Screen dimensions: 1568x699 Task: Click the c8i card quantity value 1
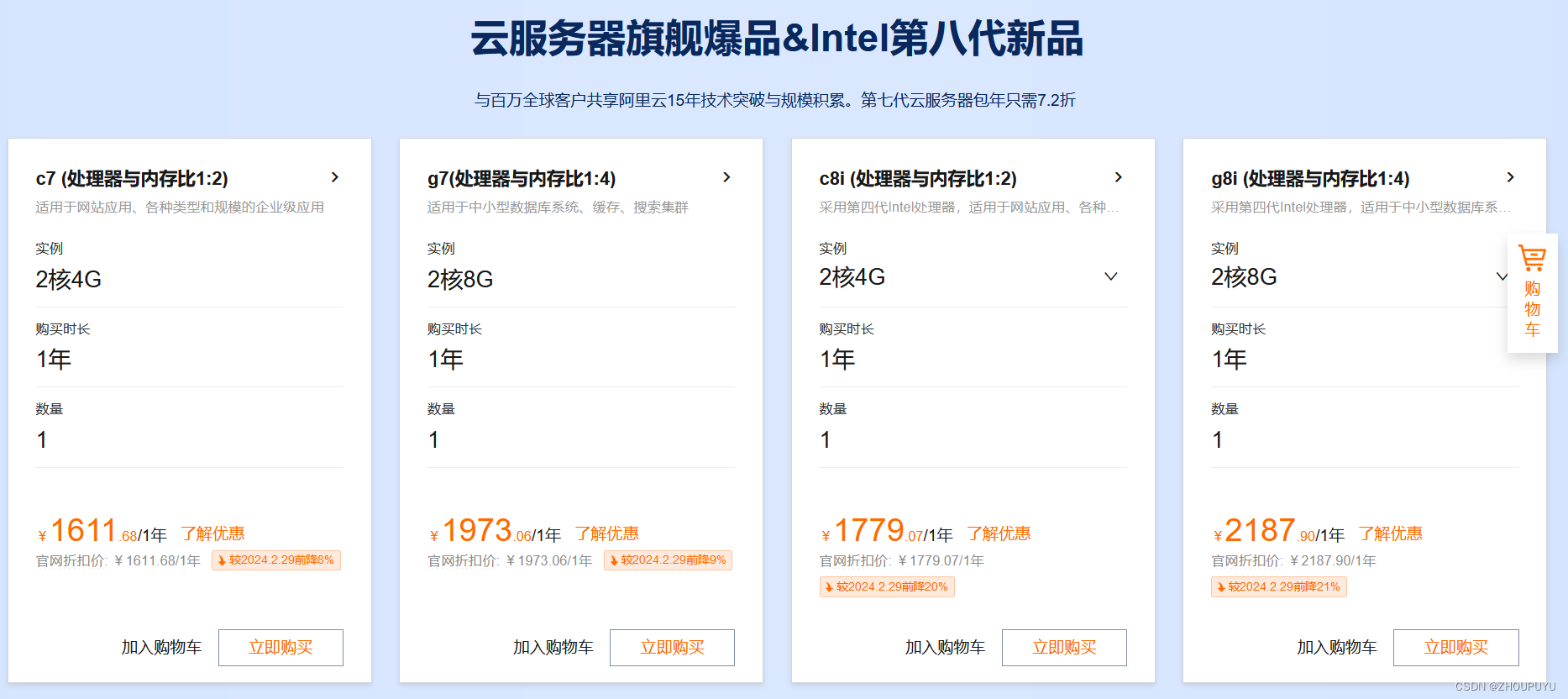click(x=826, y=440)
